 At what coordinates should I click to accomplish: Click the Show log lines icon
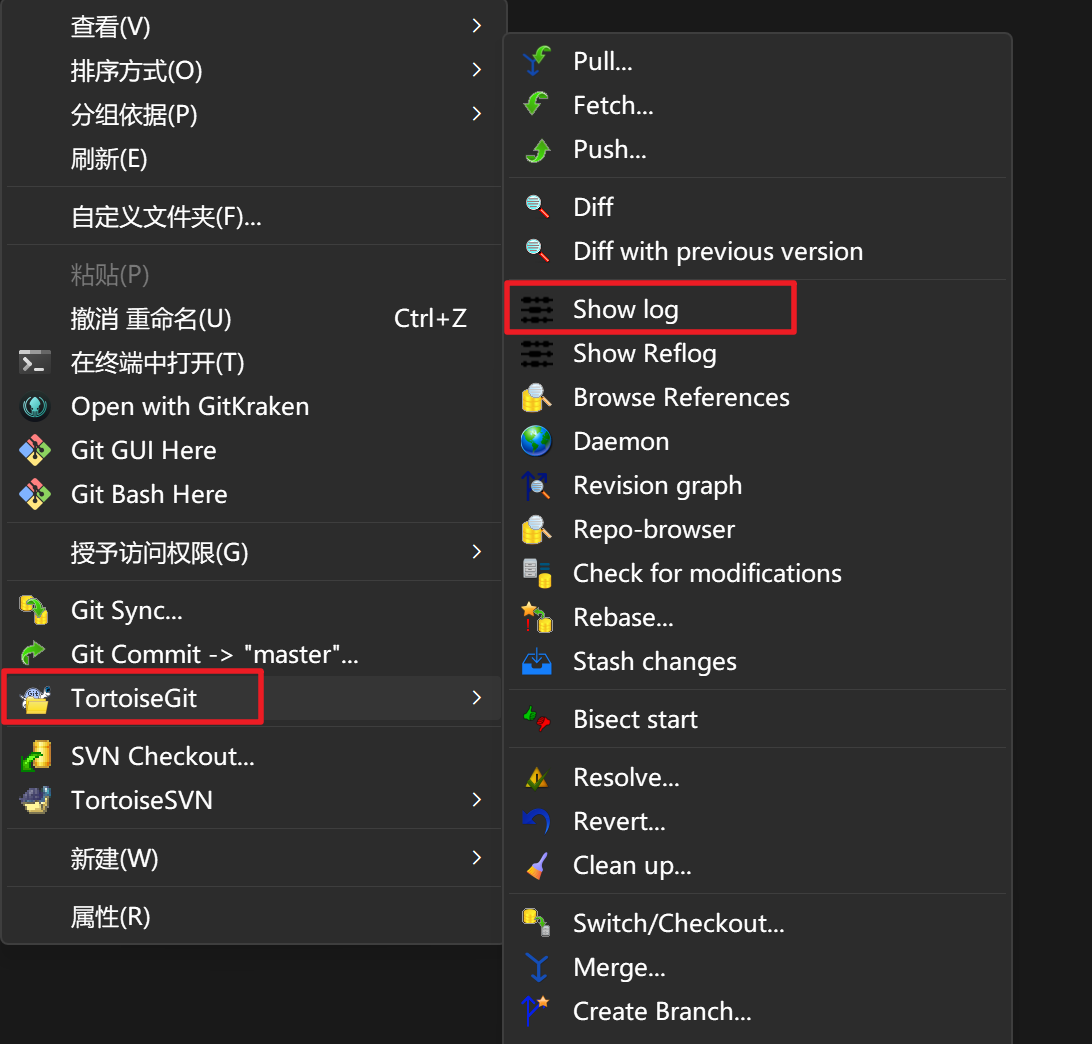pos(537,310)
